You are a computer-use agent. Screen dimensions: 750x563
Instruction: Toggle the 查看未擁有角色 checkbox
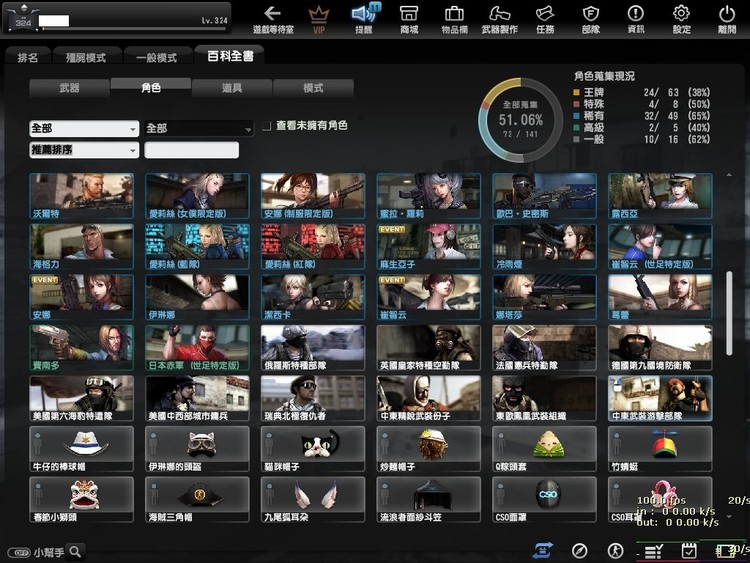pos(266,126)
